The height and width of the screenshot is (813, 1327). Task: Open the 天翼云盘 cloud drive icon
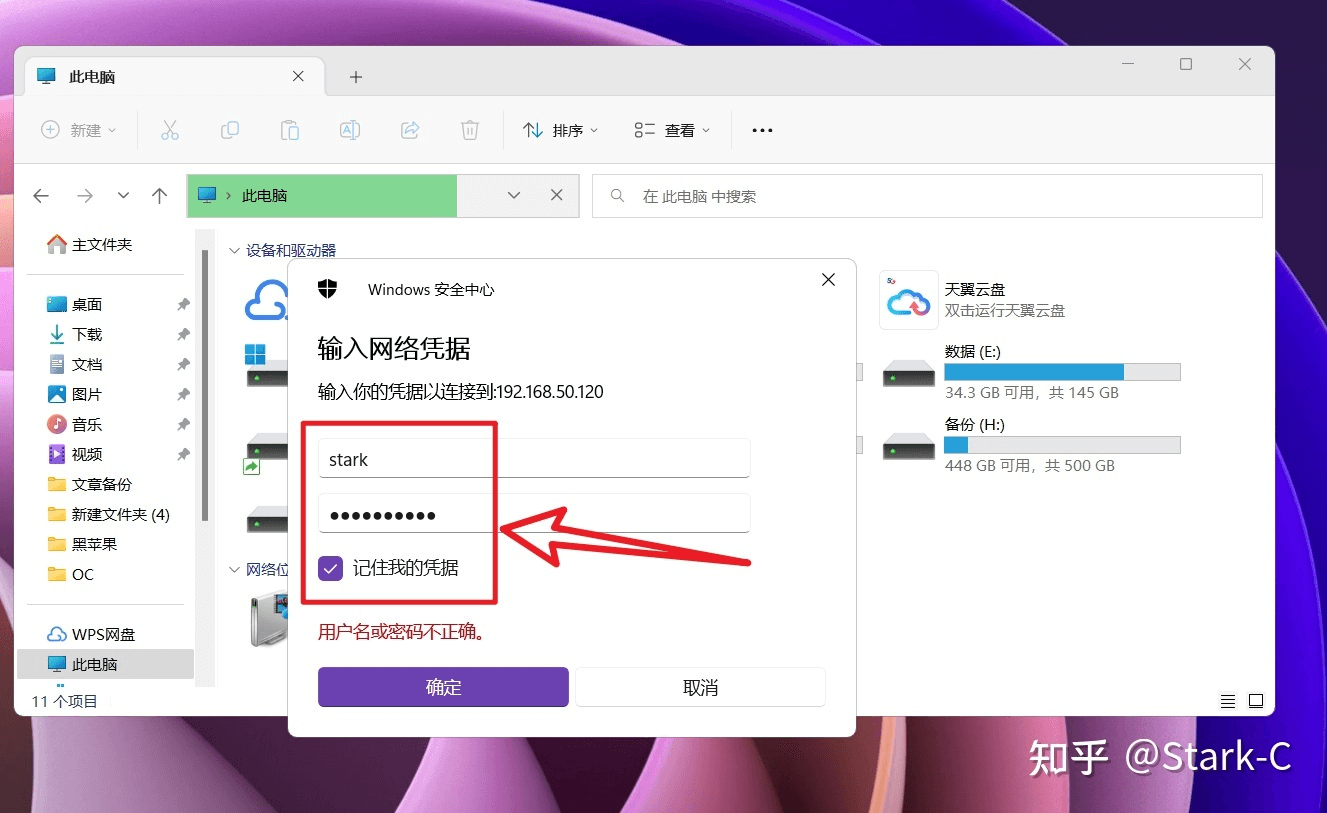click(x=907, y=298)
